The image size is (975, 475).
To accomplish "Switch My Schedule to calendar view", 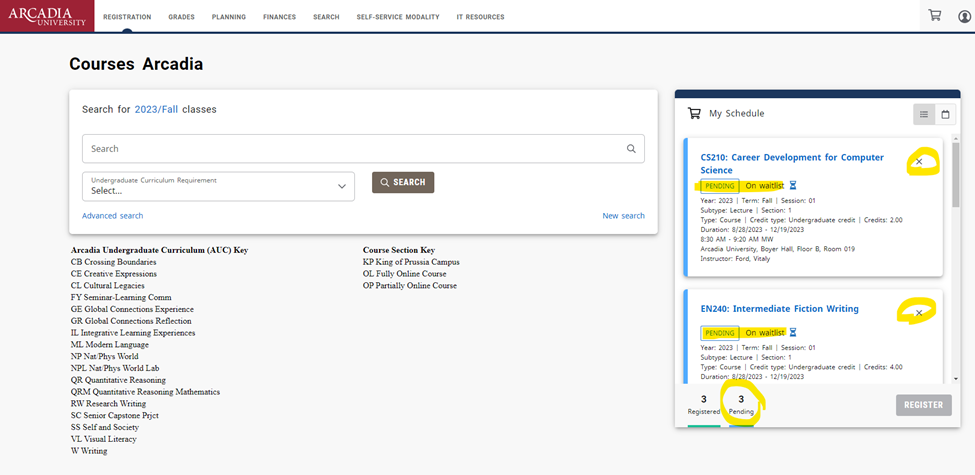I will click(x=945, y=114).
